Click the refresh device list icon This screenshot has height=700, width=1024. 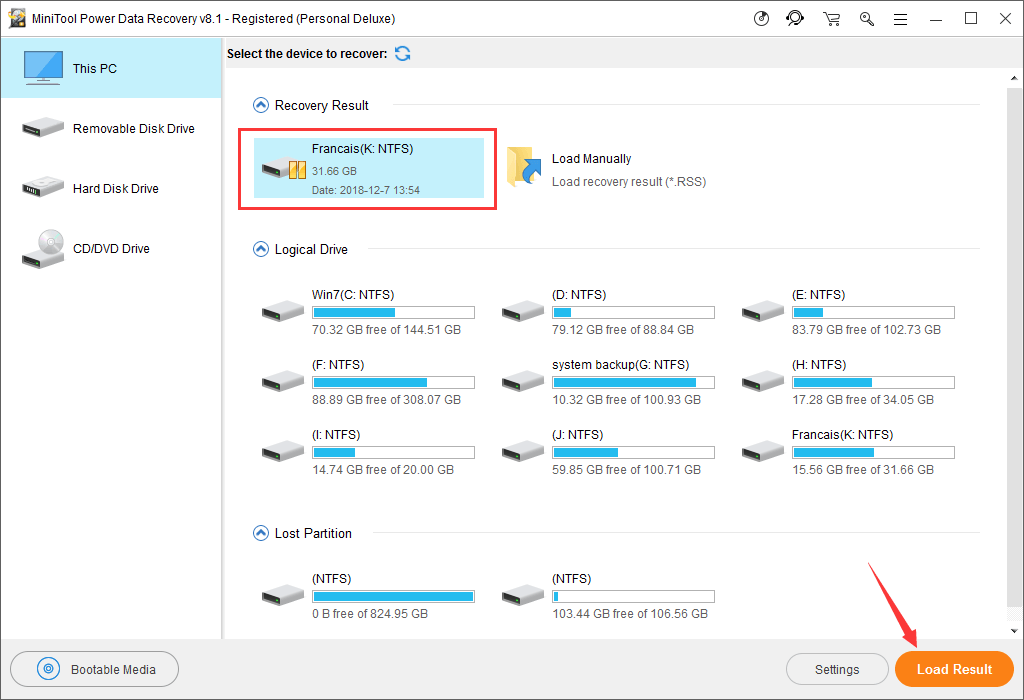click(x=403, y=54)
